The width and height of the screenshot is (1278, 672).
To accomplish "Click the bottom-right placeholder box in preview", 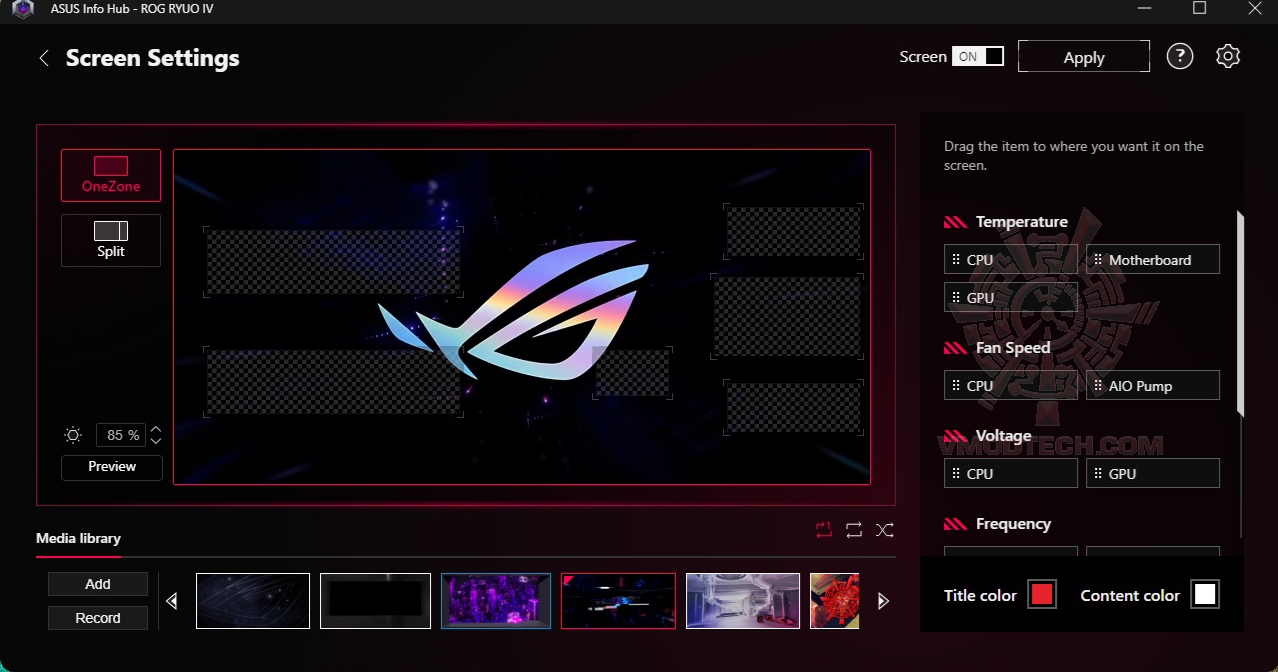I will coord(793,407).
